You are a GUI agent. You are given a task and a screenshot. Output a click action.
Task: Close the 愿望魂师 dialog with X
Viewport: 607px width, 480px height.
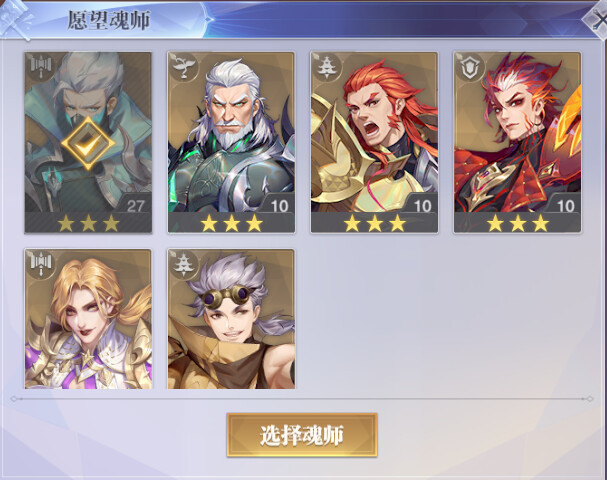pos(598,21)
